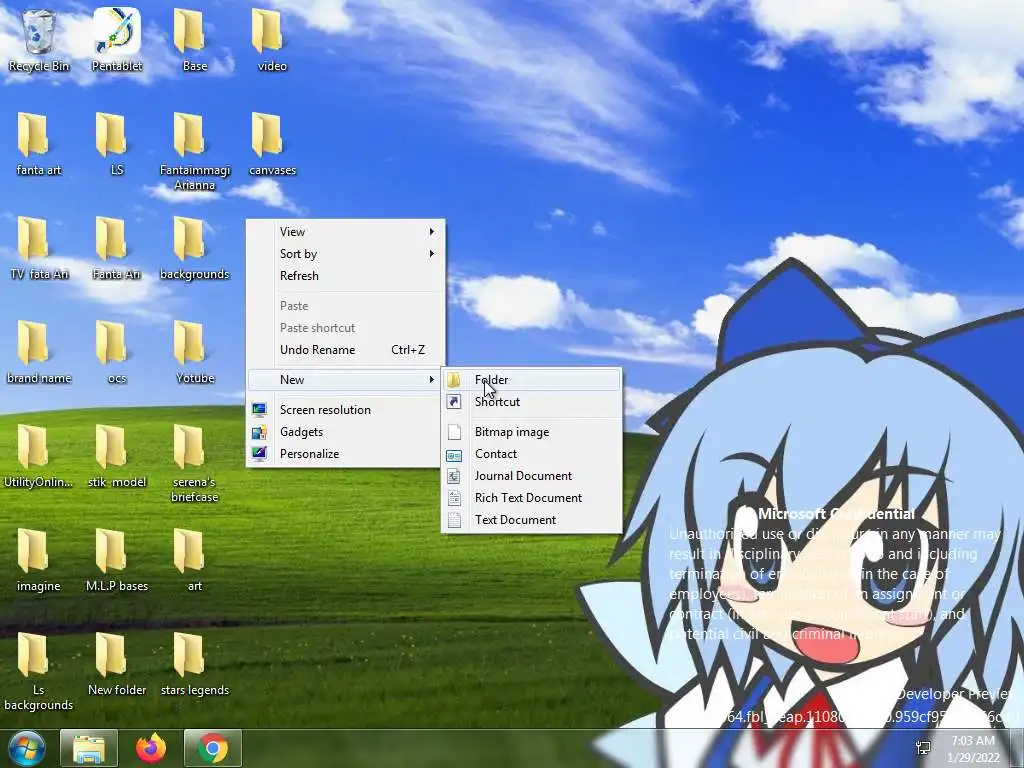The width and height of the screenshot is (1024, 768).
Task: Select the backgrounds folder
Action: click(x=195, y=248)
